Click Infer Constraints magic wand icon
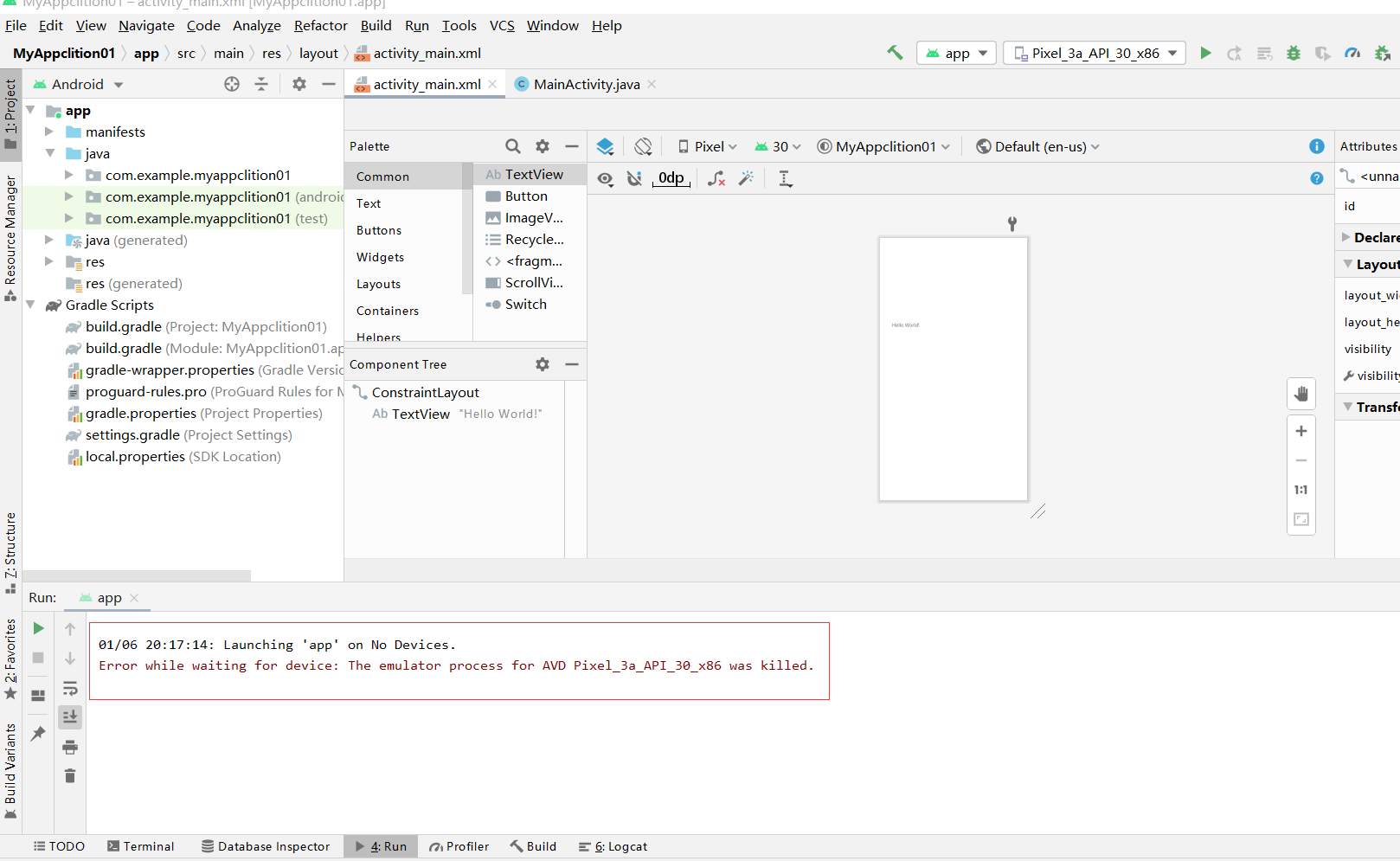 tap(746, 178)
